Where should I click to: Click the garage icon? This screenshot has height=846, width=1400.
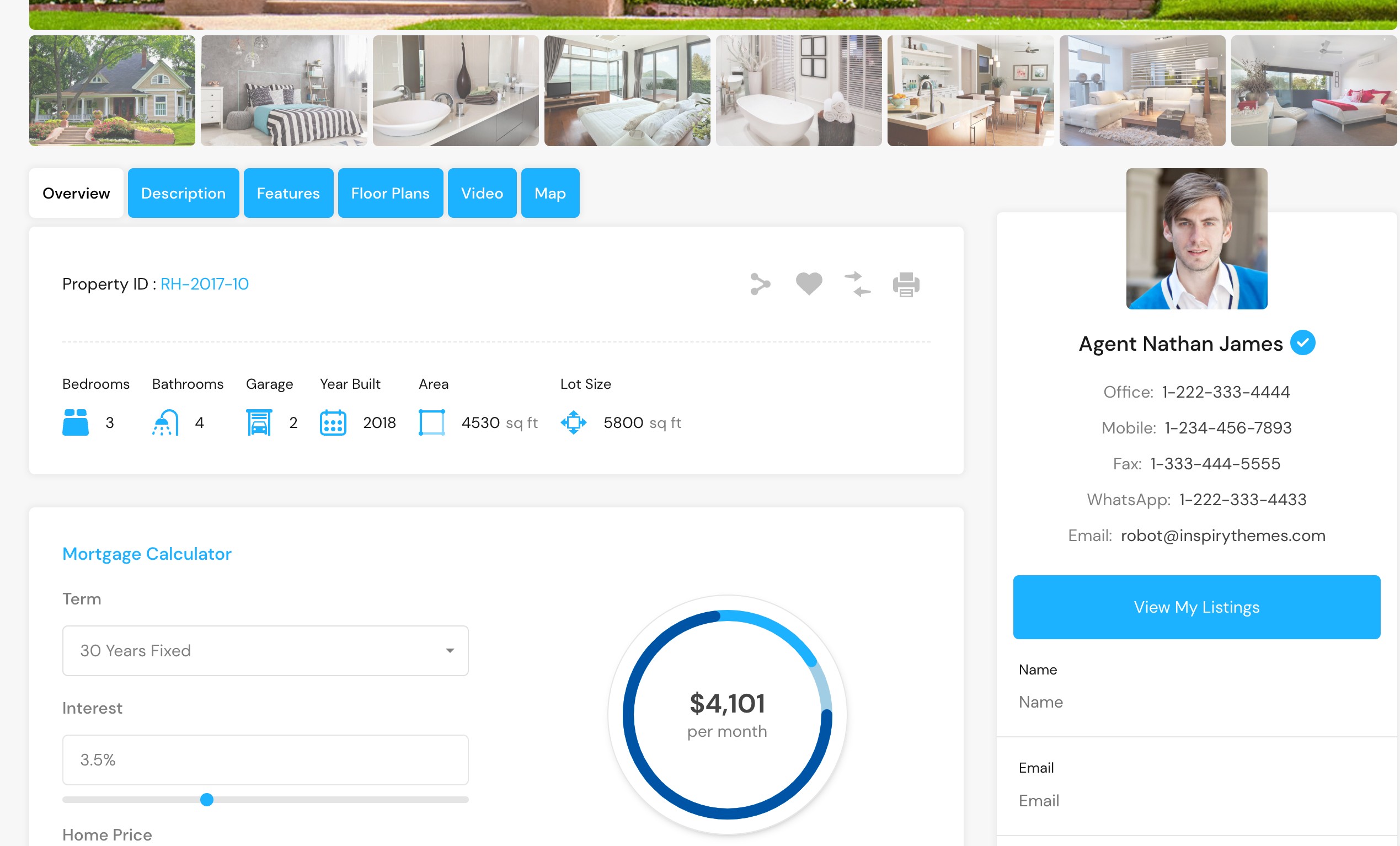coord(259,422)
